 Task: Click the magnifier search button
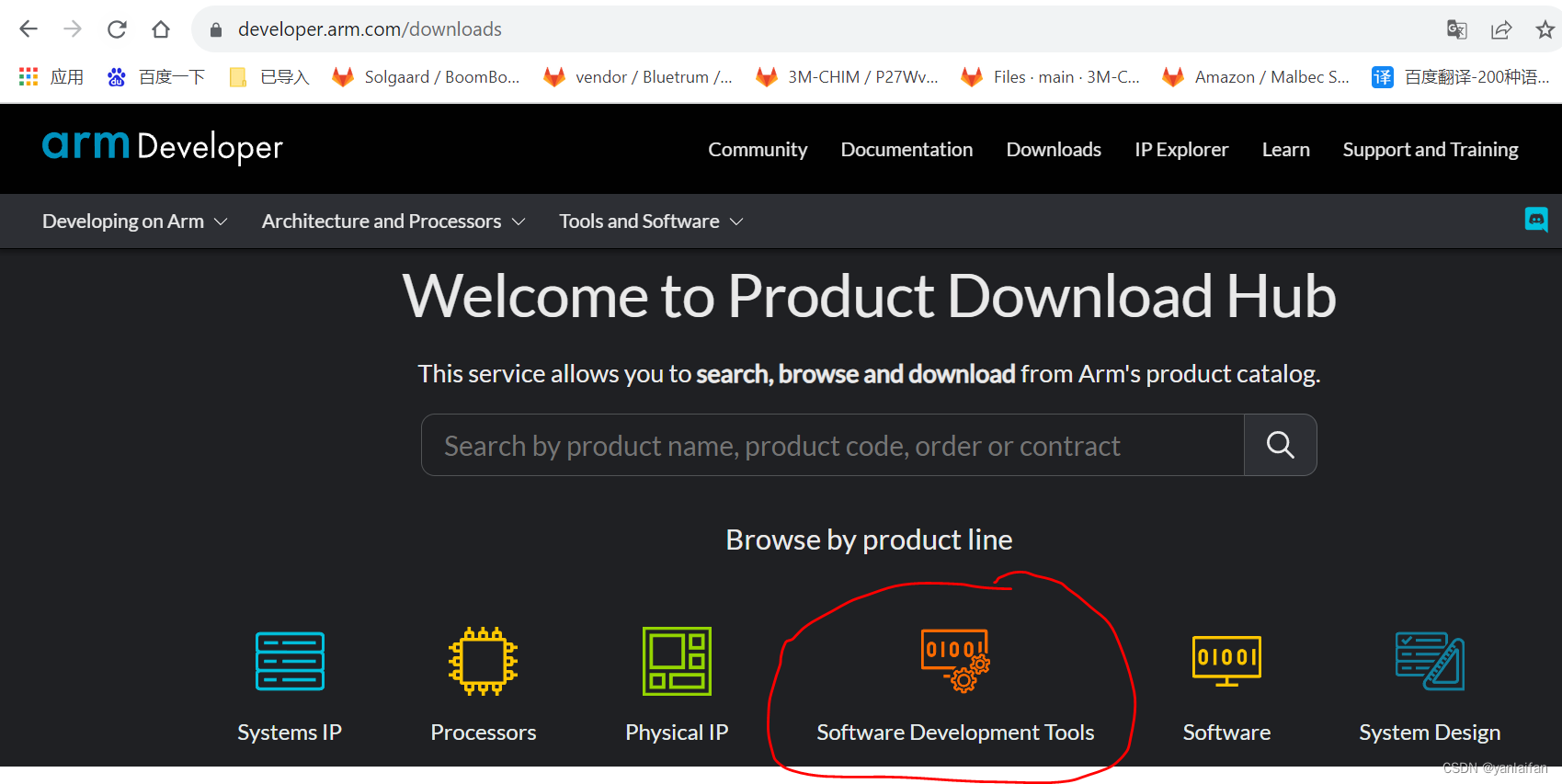pos(1280,445)
